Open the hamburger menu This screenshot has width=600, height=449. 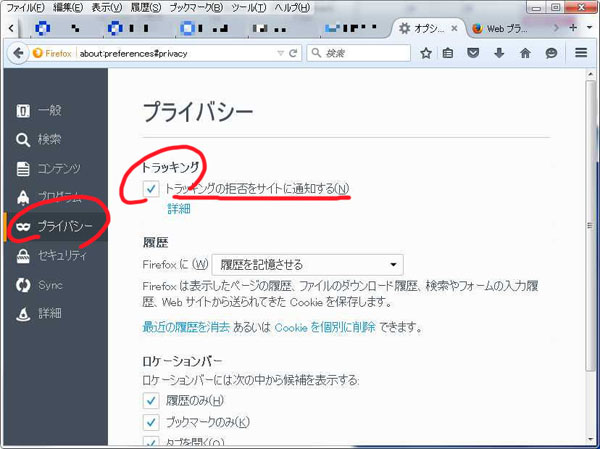[581, 52]
